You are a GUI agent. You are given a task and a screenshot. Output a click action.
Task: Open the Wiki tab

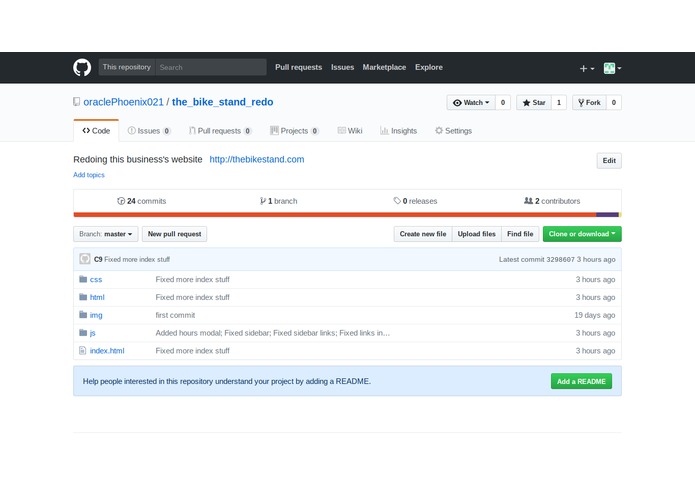point(350,131)
